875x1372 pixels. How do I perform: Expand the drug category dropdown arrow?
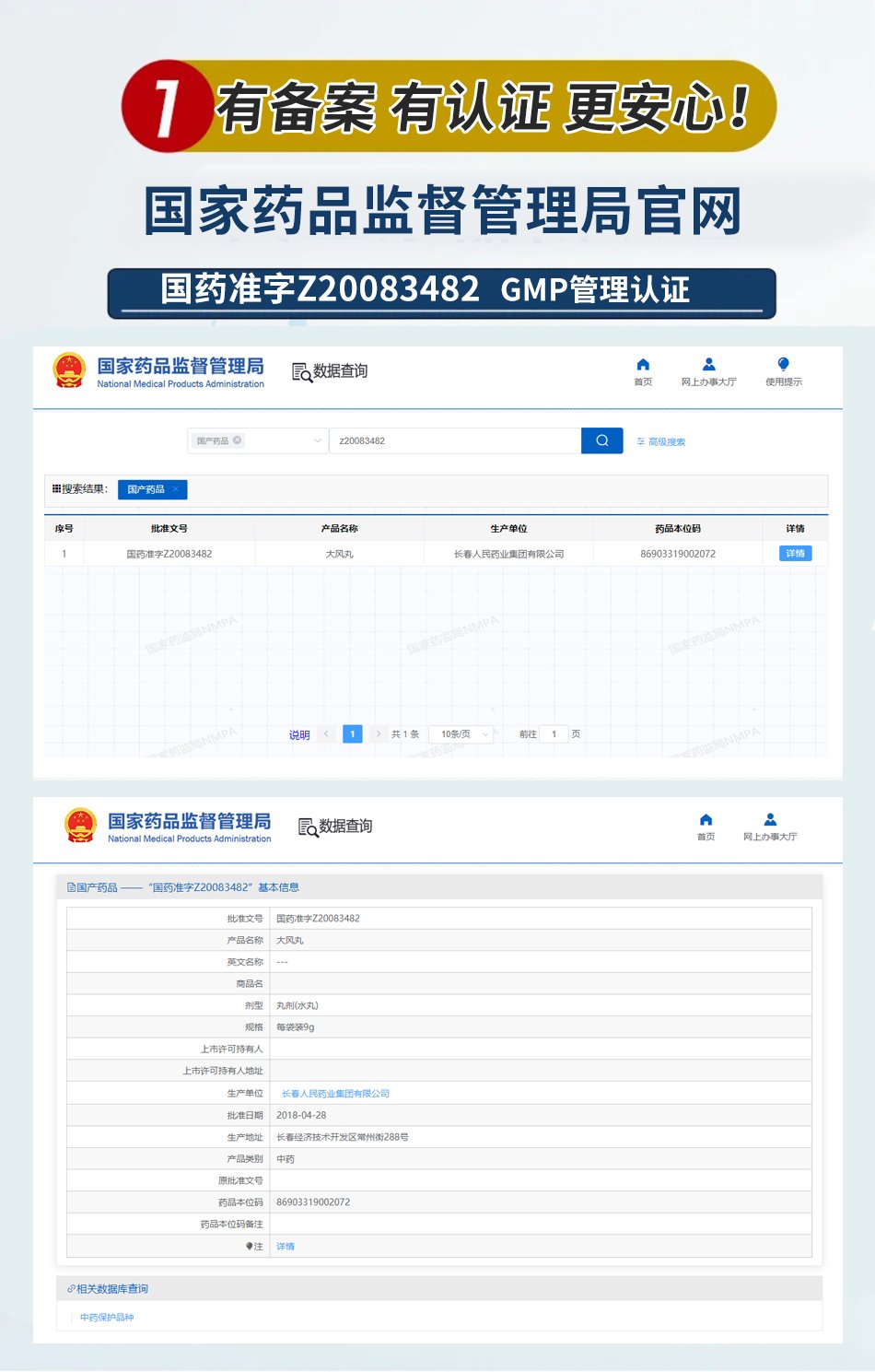click(x=318, y=440)
